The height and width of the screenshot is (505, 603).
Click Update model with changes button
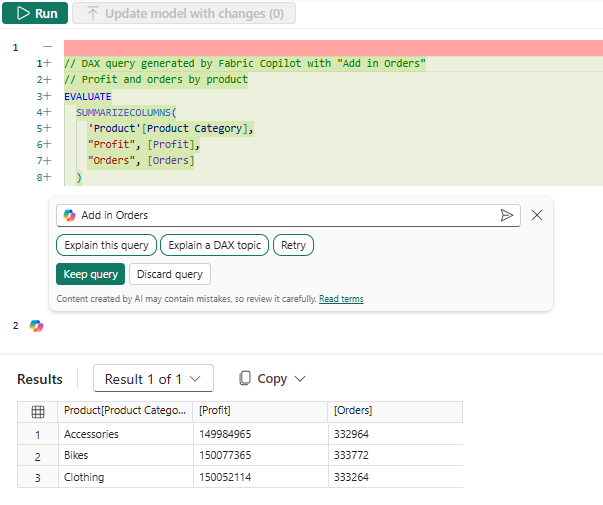pyautogui.click(x=184, y=14)
